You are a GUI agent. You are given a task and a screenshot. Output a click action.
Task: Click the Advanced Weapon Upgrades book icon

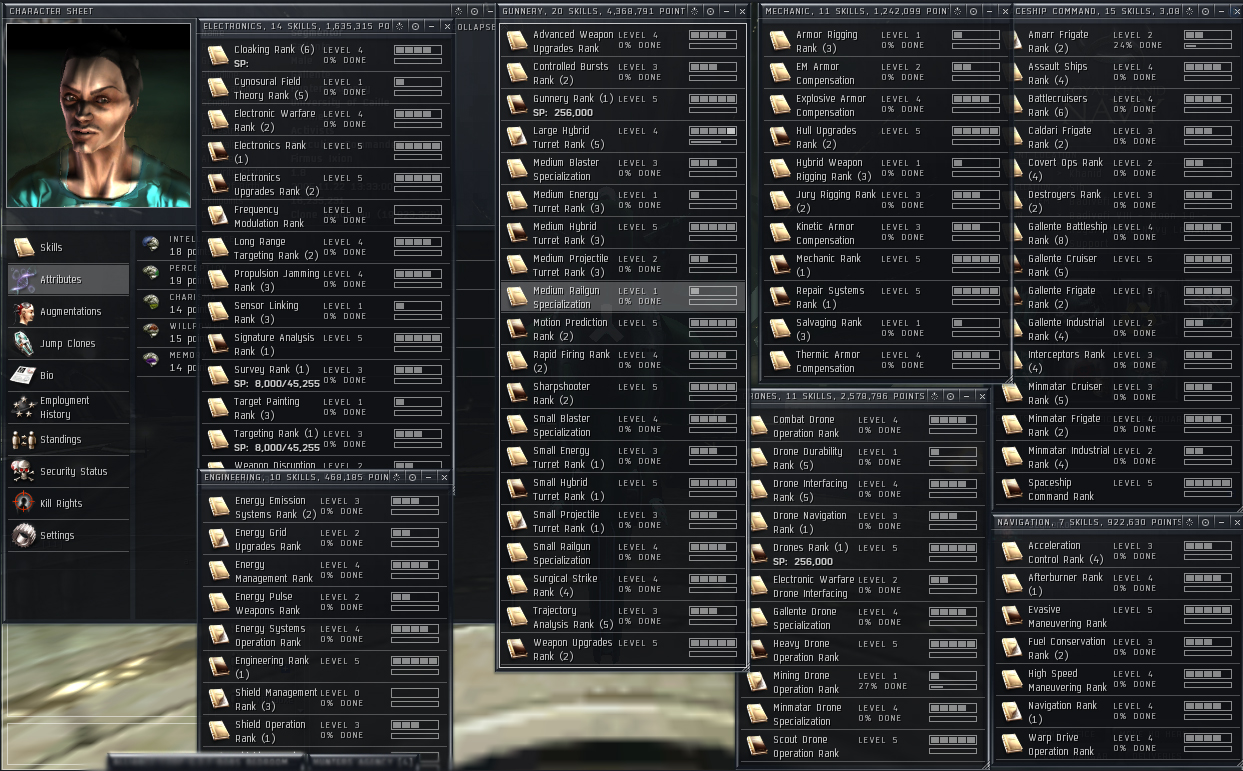coord(517,40)
